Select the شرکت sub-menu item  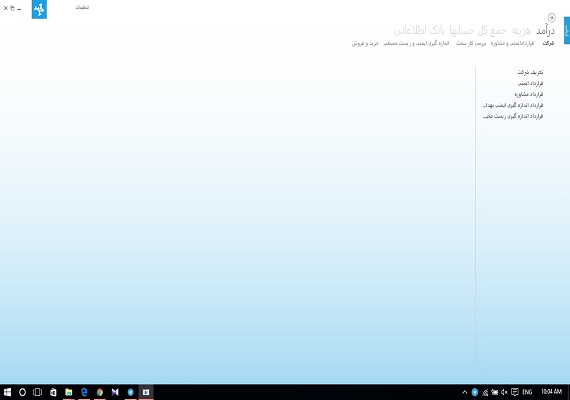tap(548, 43)
